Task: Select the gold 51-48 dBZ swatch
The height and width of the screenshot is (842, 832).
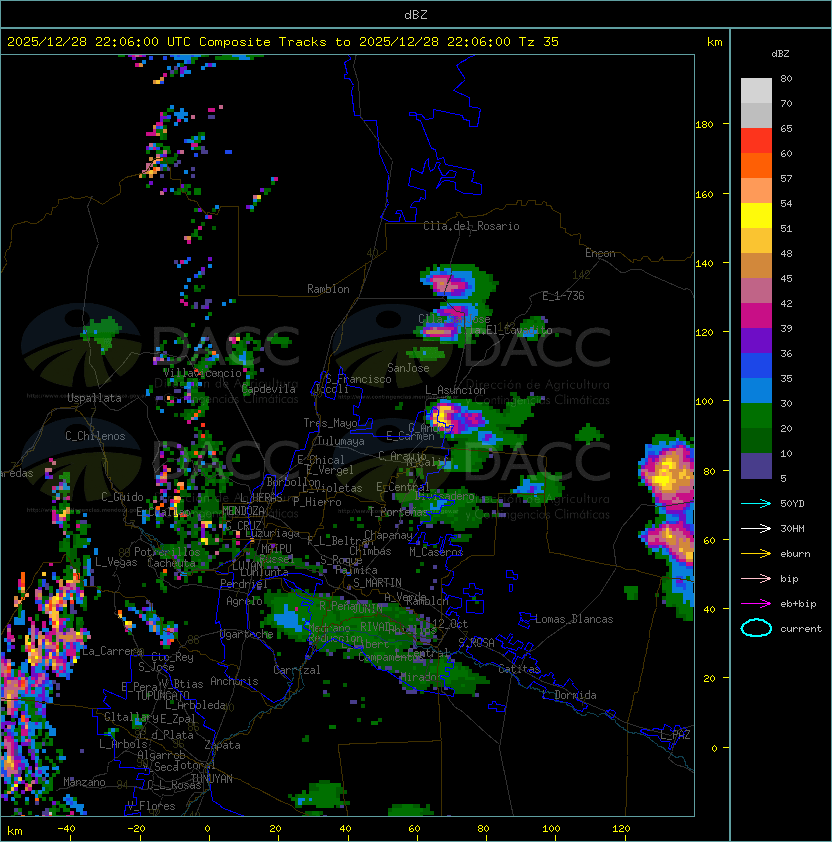Action: pos(756,241)
